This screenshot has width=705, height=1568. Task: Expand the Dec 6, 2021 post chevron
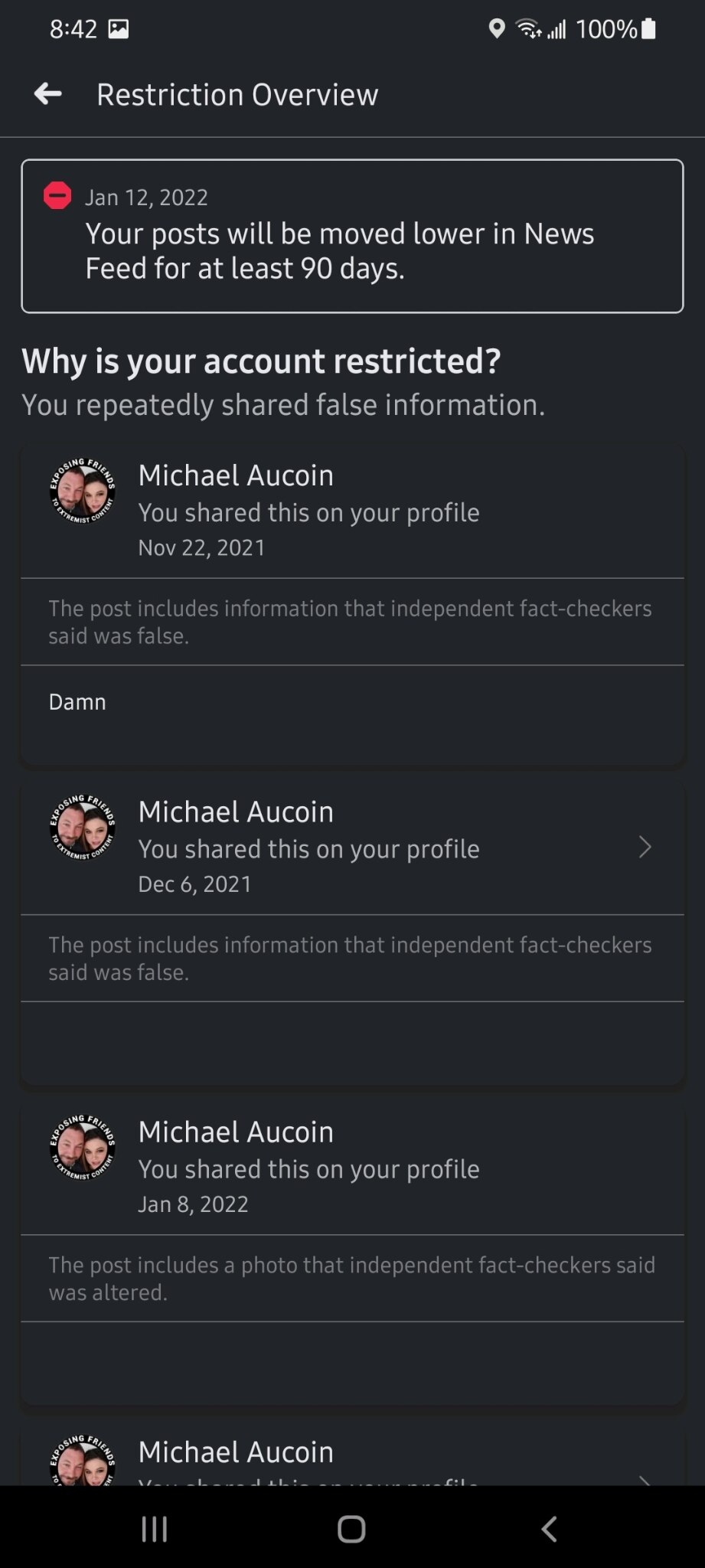pyautogui.click(x=645, y=848)
